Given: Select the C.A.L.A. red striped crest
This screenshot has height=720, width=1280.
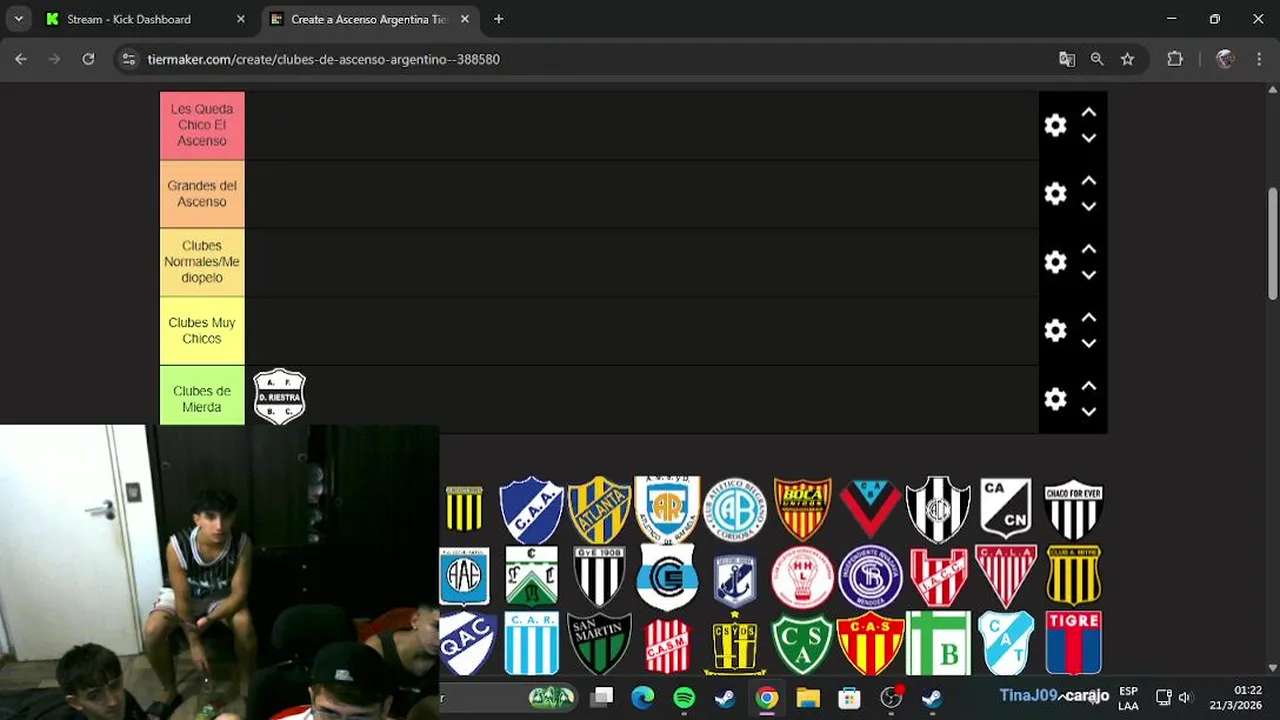Looking at the screenshot, I should click(1005, 576).
